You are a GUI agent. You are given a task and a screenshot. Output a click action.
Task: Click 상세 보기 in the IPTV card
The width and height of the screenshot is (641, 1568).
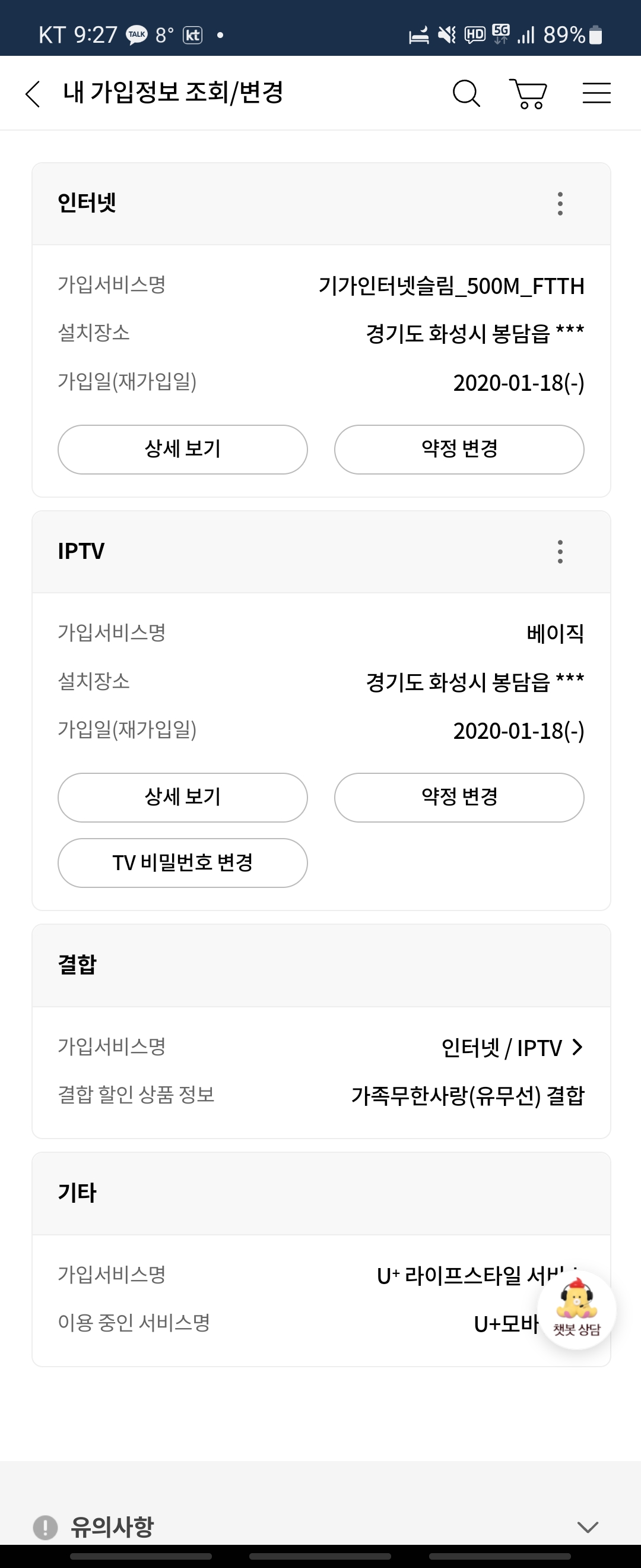click(x=182, y=798)
